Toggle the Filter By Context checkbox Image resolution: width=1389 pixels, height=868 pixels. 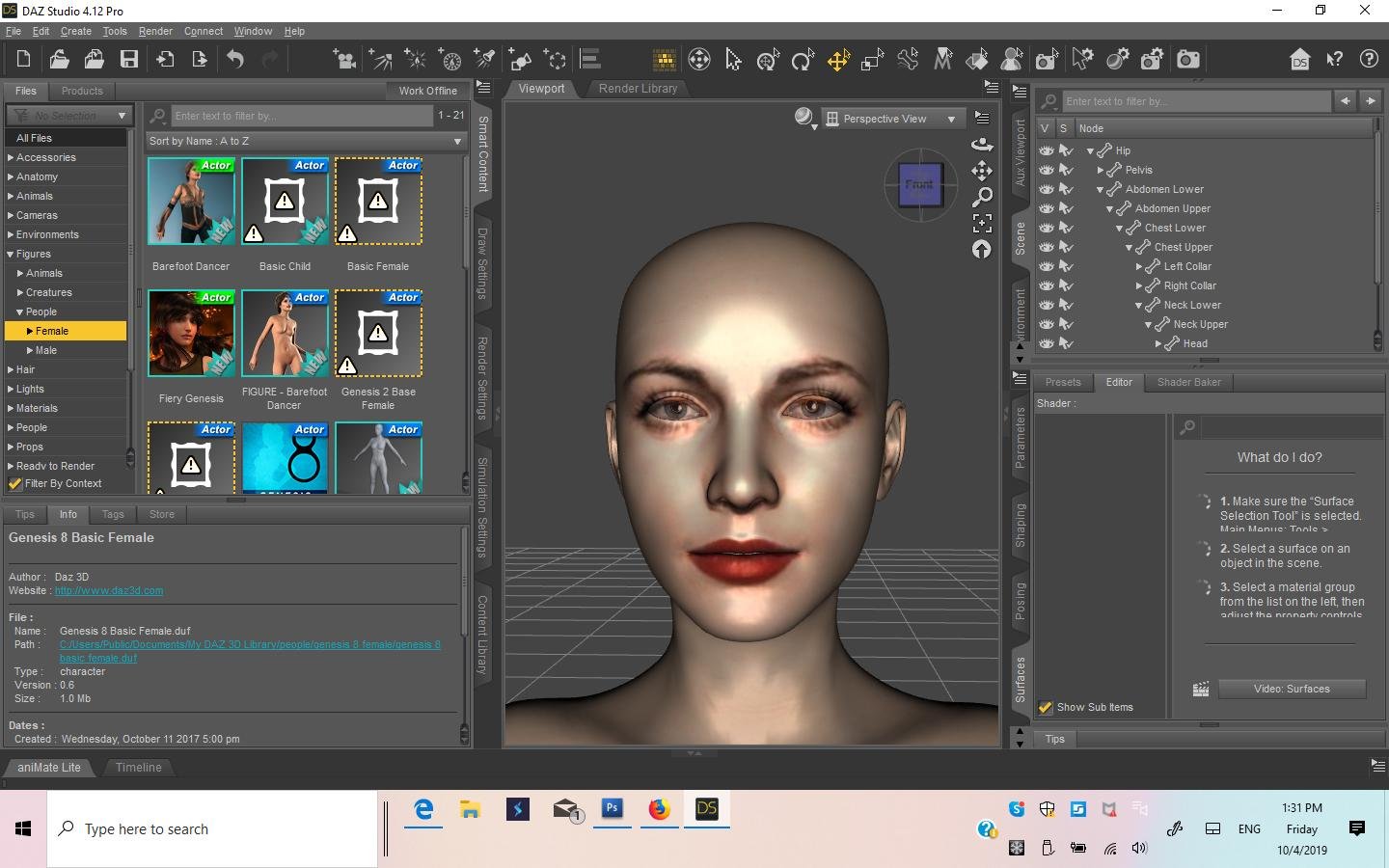coord(15,484)
